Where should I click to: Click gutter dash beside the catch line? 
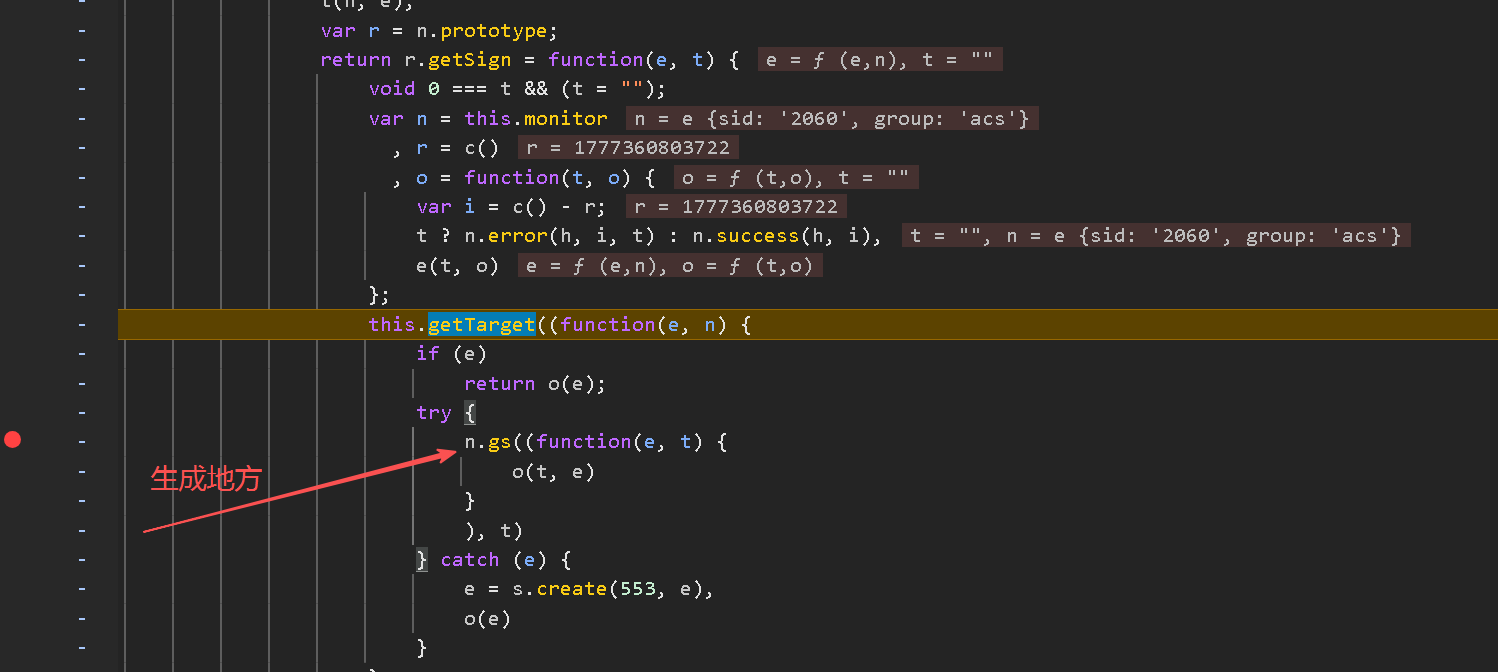point(82,560)
